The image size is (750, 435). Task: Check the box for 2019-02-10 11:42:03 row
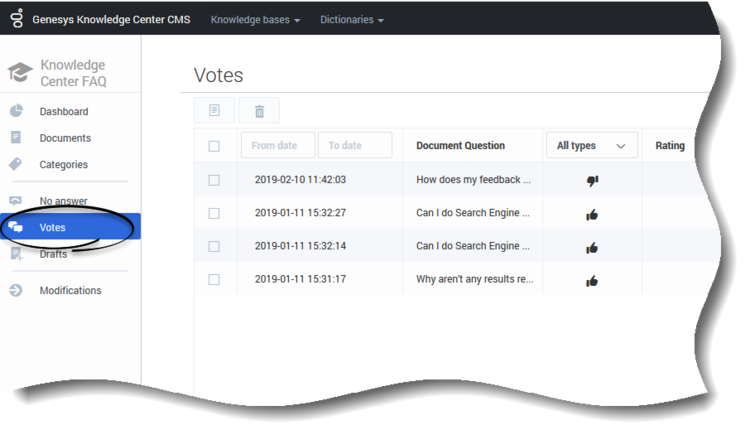pyautogui.click(x=214, y=180)
